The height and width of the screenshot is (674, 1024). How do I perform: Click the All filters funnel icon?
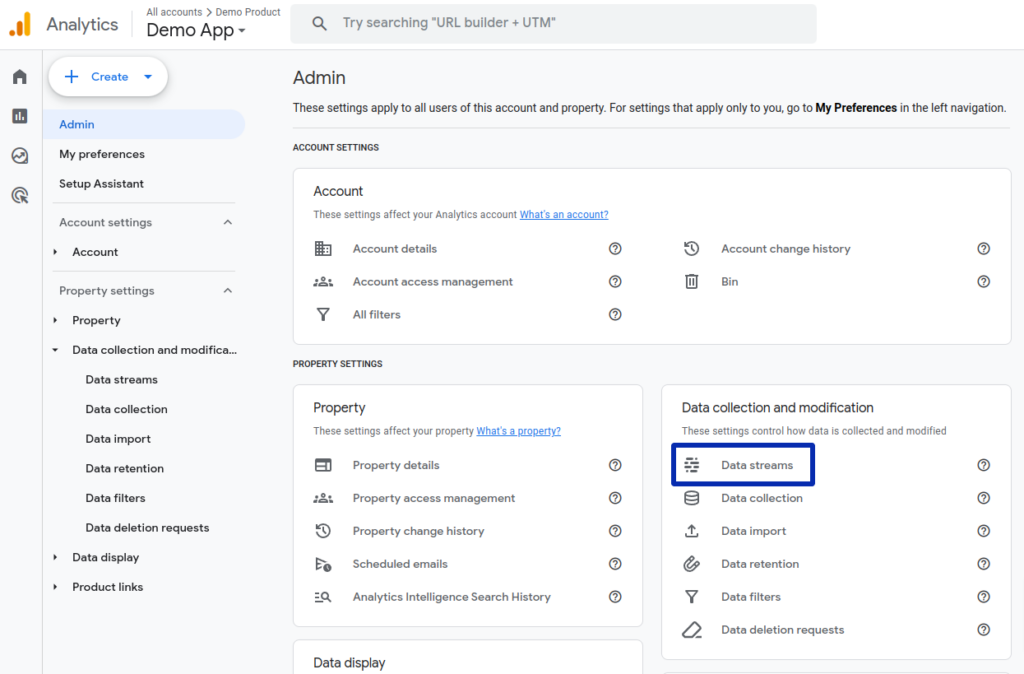(323, 315)
